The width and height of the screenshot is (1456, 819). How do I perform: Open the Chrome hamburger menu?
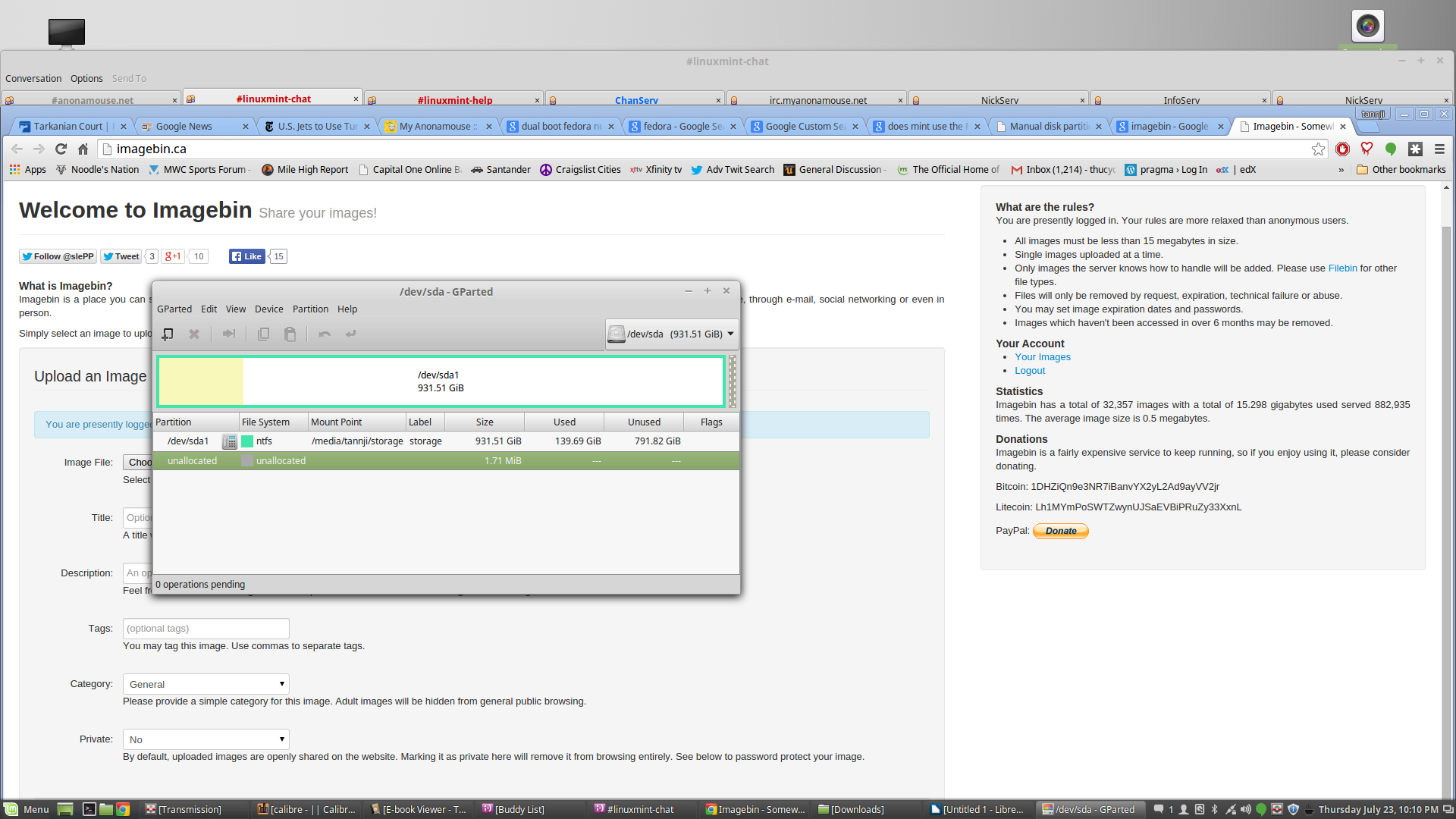(x=1439, y=149)
